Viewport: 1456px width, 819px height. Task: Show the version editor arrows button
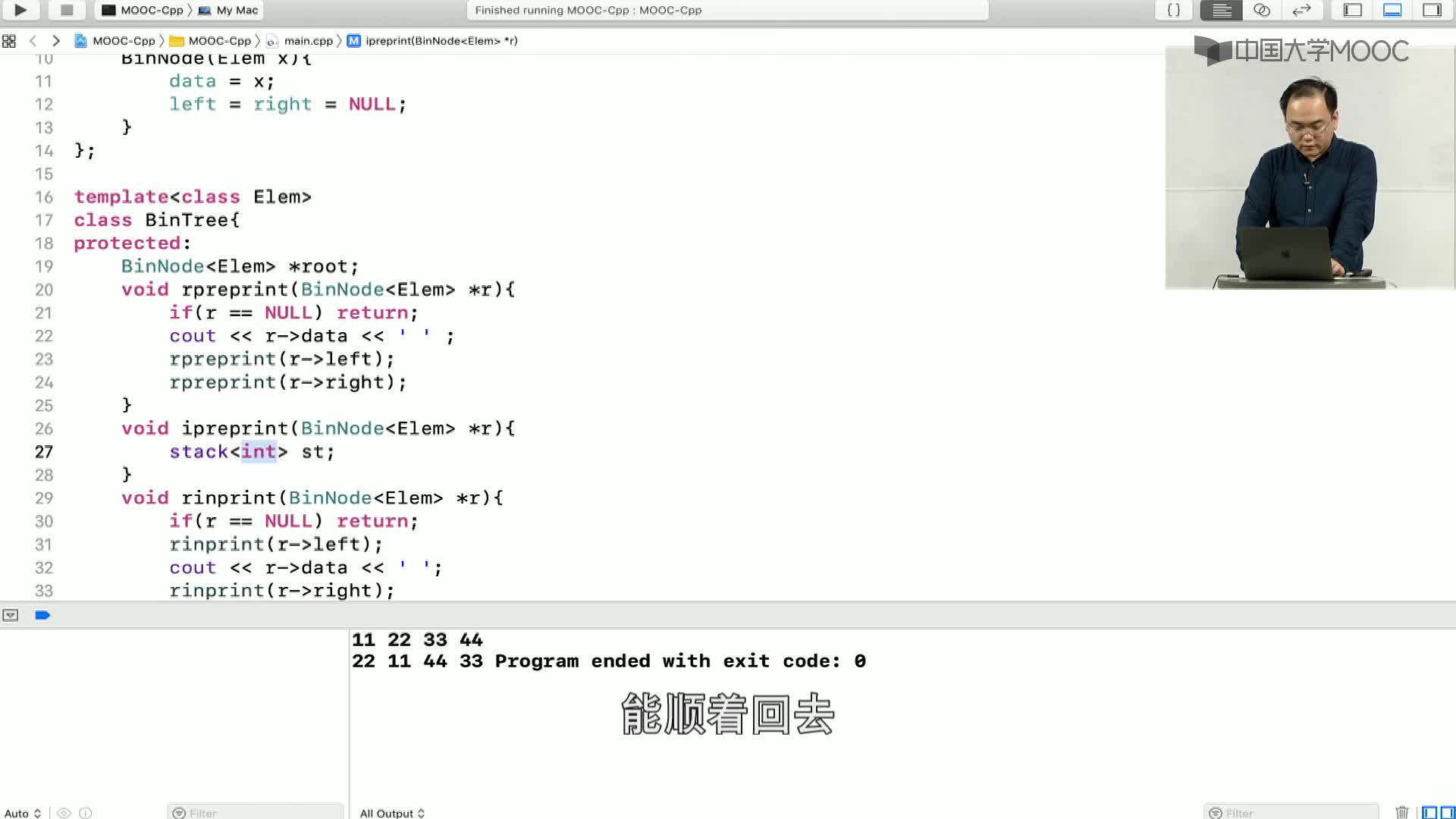pyautogui.click(x=1301, y=10)
